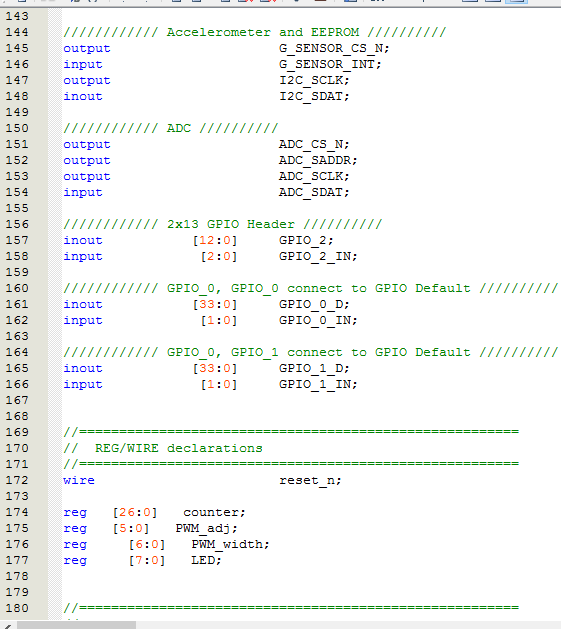Click the [12:0] bus range of GPIO_2
The image size is (561, 629).
pos(215,241)
